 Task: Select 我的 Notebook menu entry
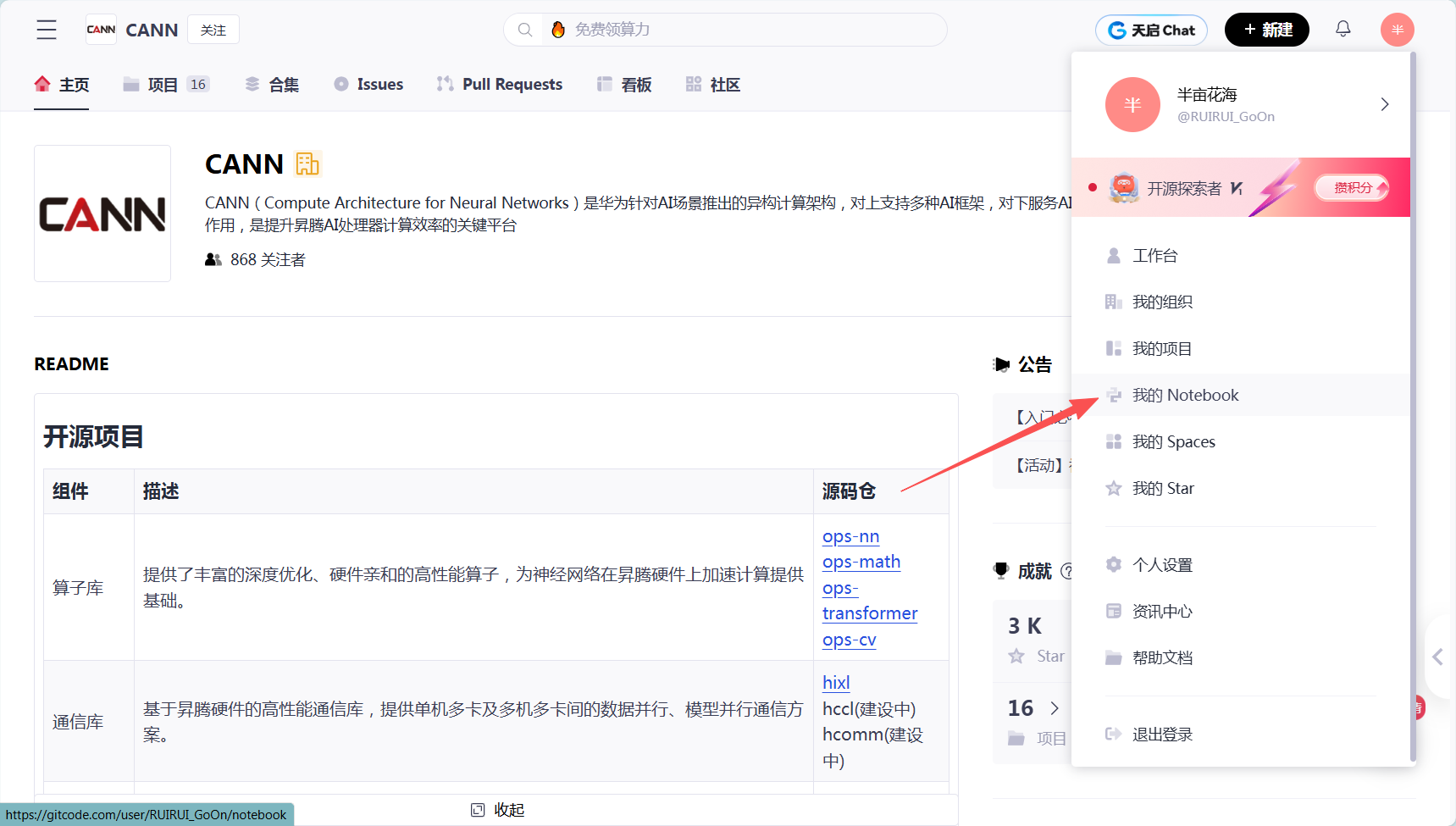(1241, 395)
